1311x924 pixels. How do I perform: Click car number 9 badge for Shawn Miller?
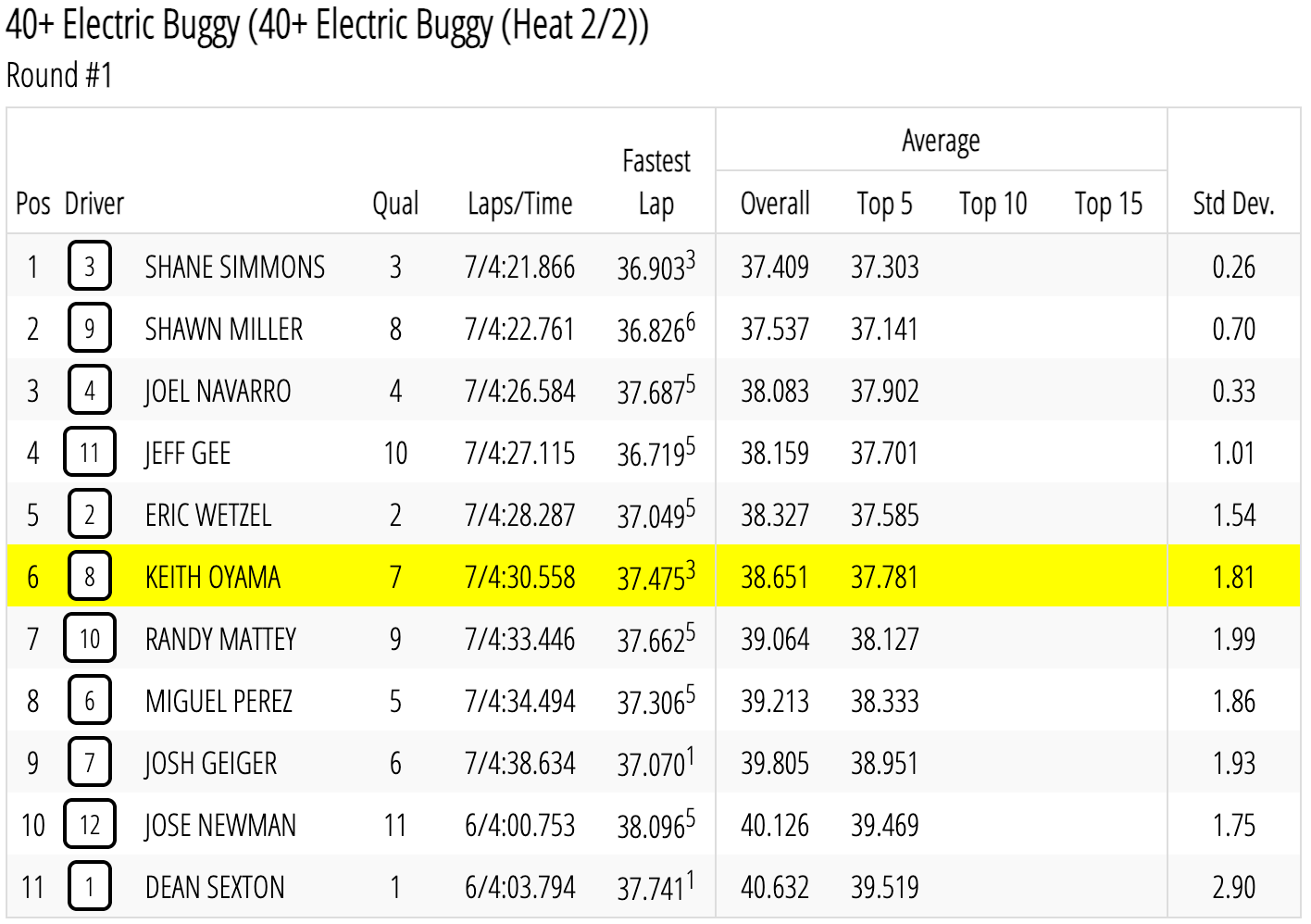(x=90, y=328)
